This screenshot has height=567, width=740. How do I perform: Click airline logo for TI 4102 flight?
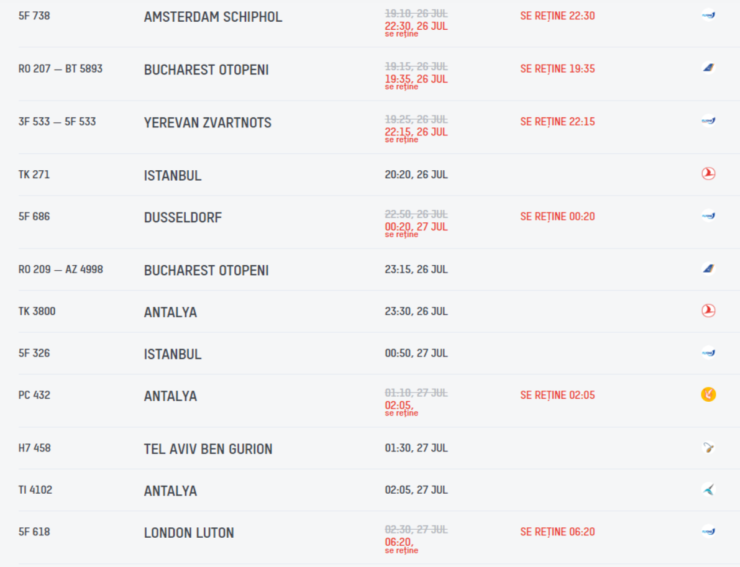[708, 490]
